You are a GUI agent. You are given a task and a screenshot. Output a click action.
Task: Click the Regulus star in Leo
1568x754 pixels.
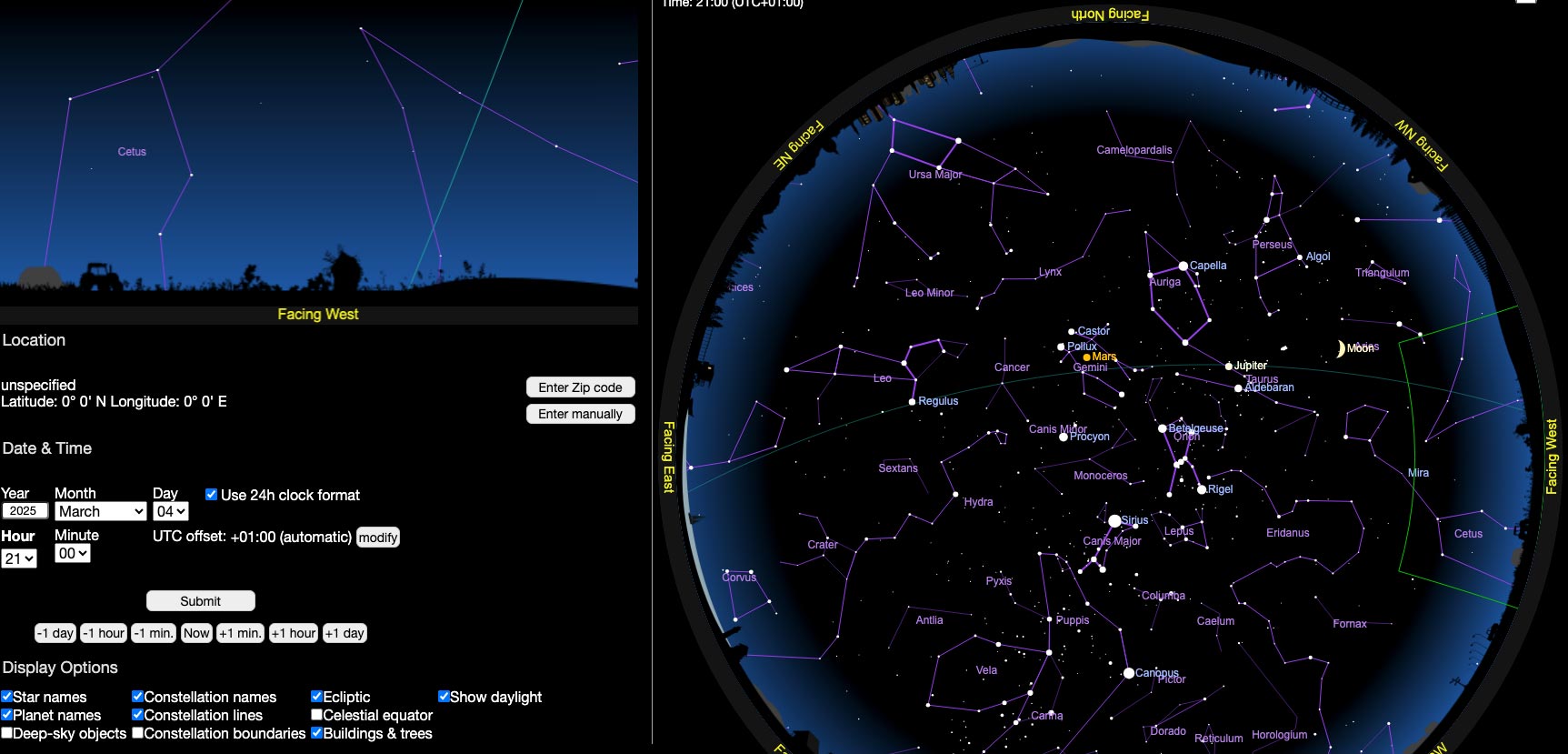[912, 401]
